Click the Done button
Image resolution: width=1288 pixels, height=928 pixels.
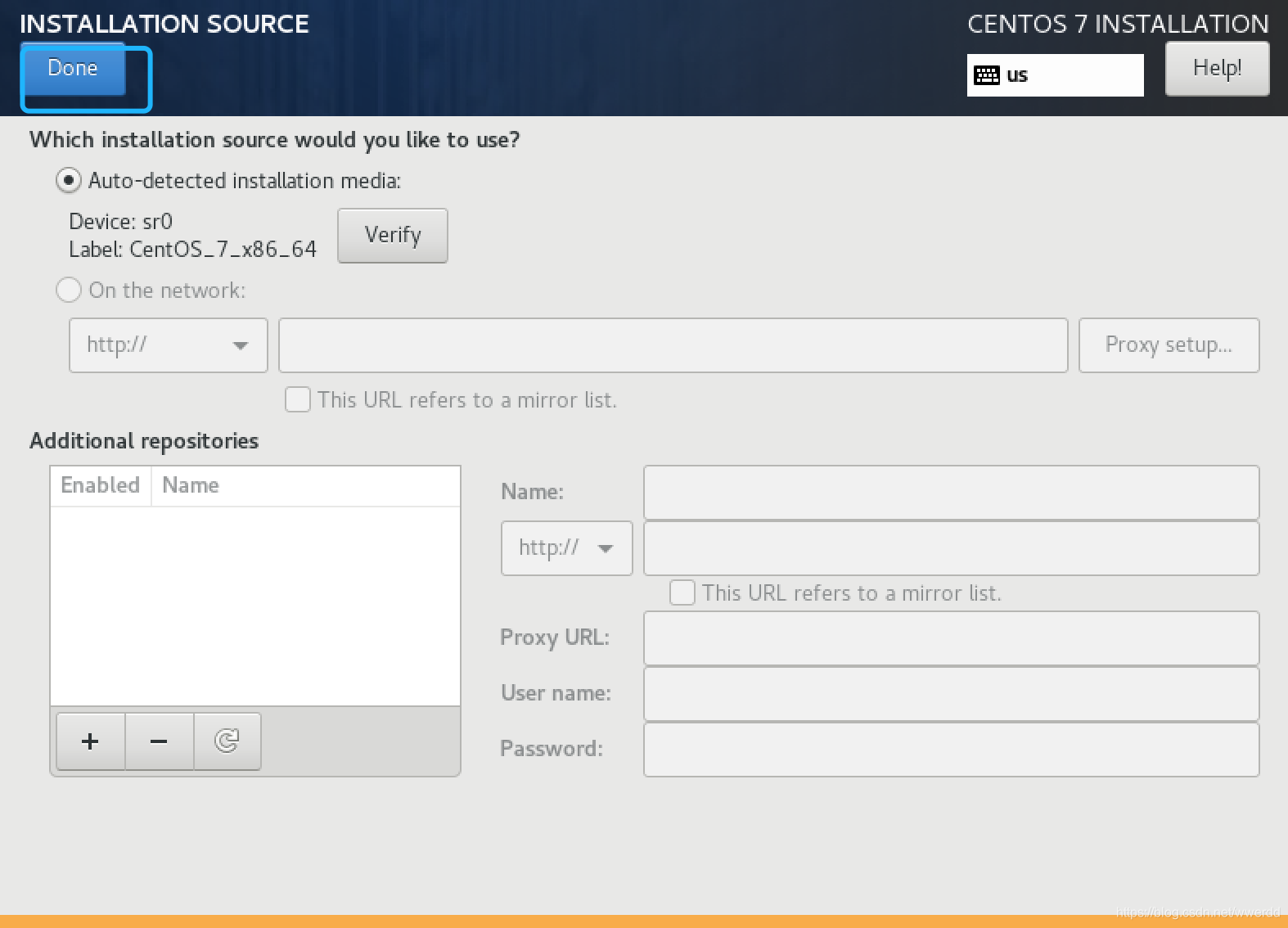tap(74, 69)
